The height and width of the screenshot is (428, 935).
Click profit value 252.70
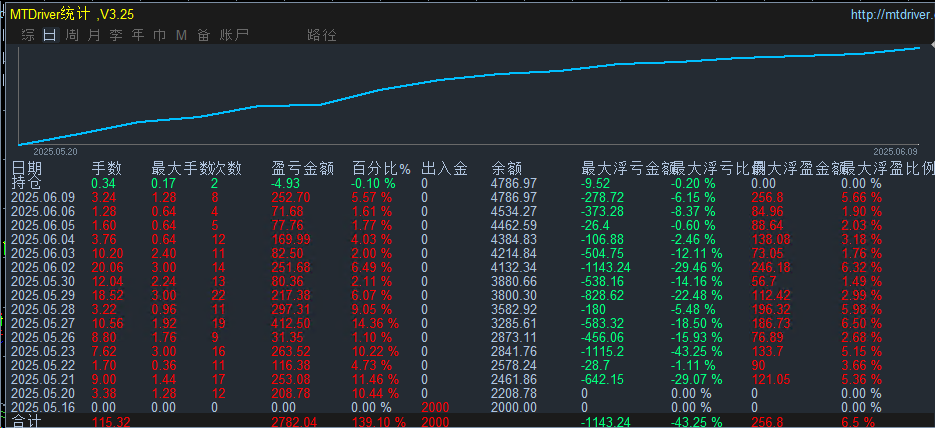coord(290,197)
